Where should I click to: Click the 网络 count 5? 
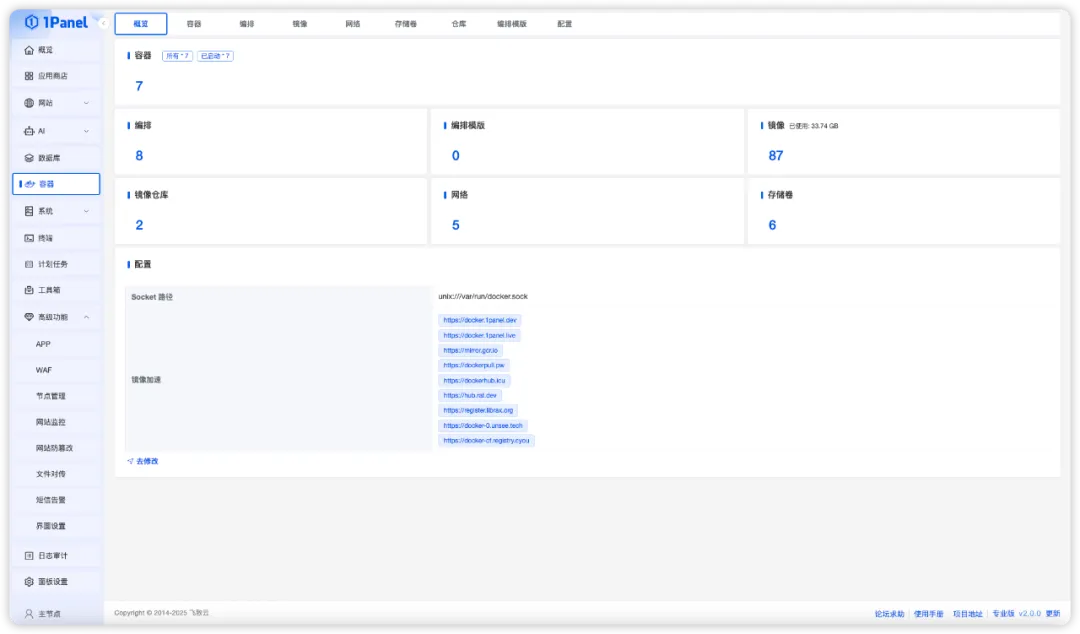click(x=455, y=225)
